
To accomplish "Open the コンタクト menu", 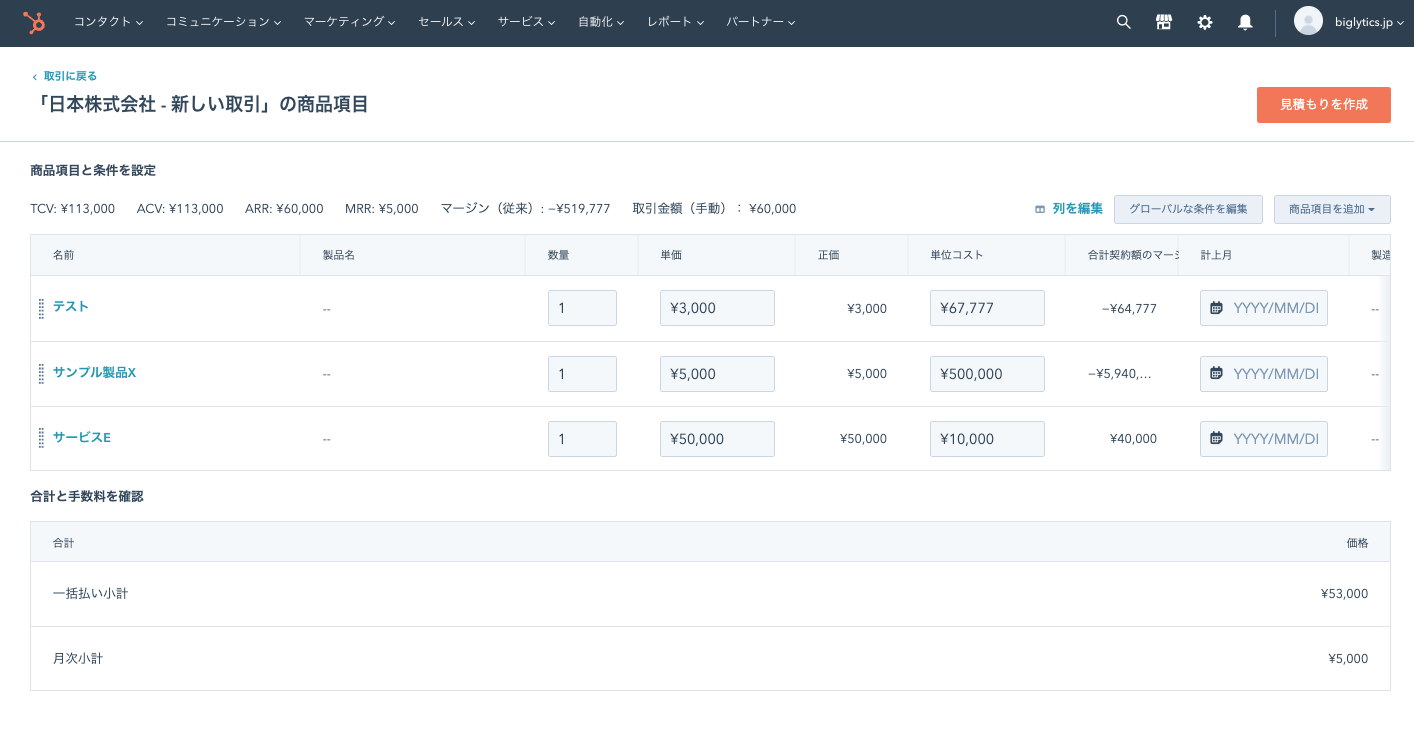I will pyautogui.click(x=108, y=22).
